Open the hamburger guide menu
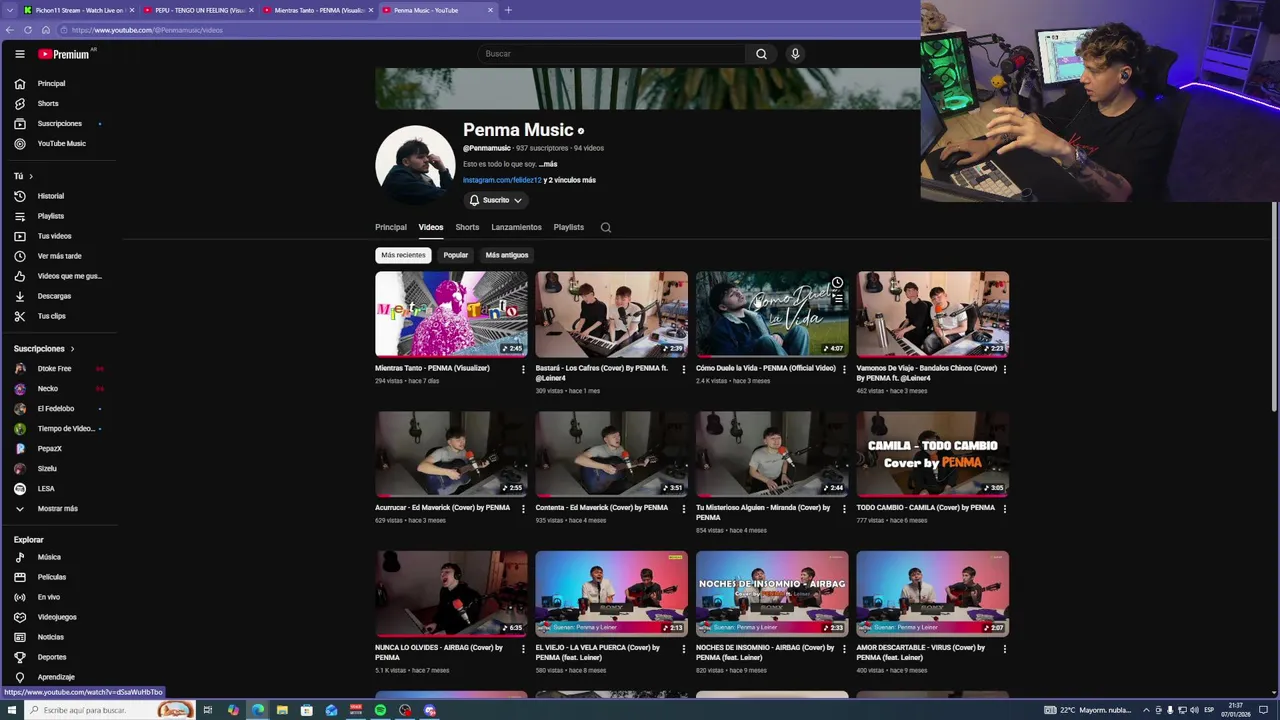 pos(19,54)
